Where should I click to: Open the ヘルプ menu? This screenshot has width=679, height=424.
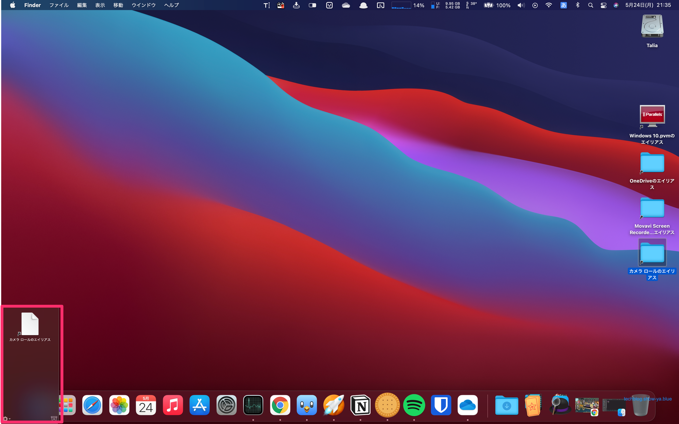point(172,5)
